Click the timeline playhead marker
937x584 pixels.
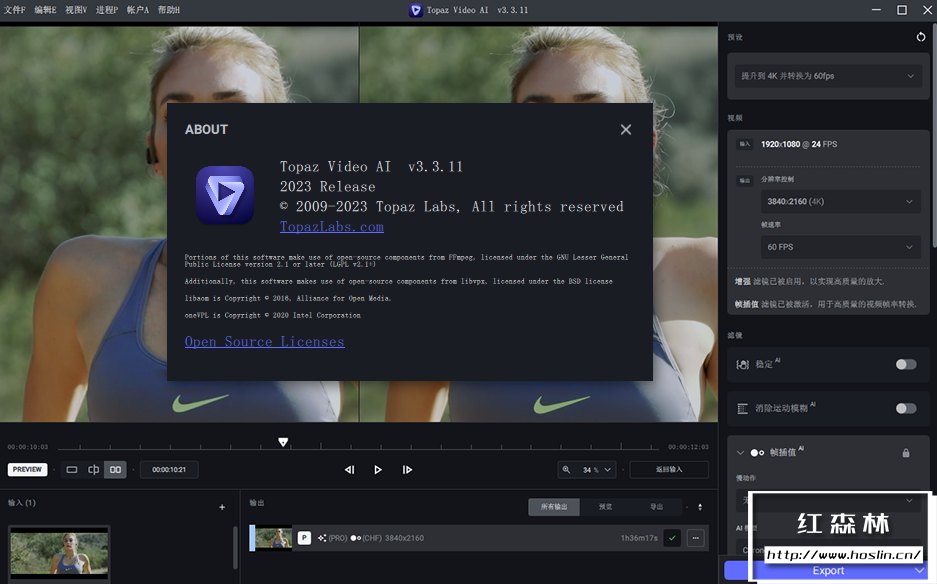click(283, 442)
